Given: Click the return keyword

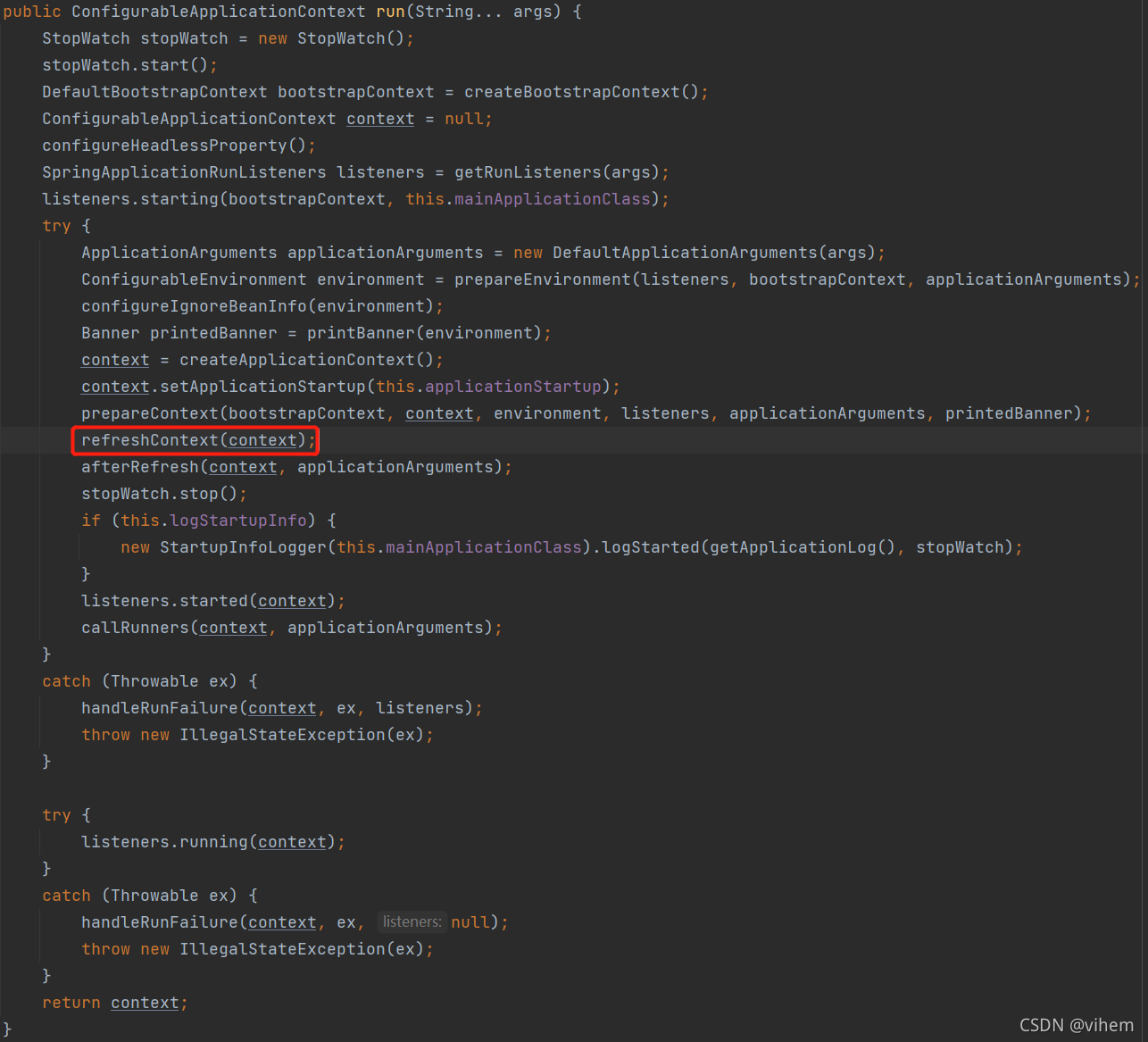Looking at the screenshot, I should [71, 1003].
